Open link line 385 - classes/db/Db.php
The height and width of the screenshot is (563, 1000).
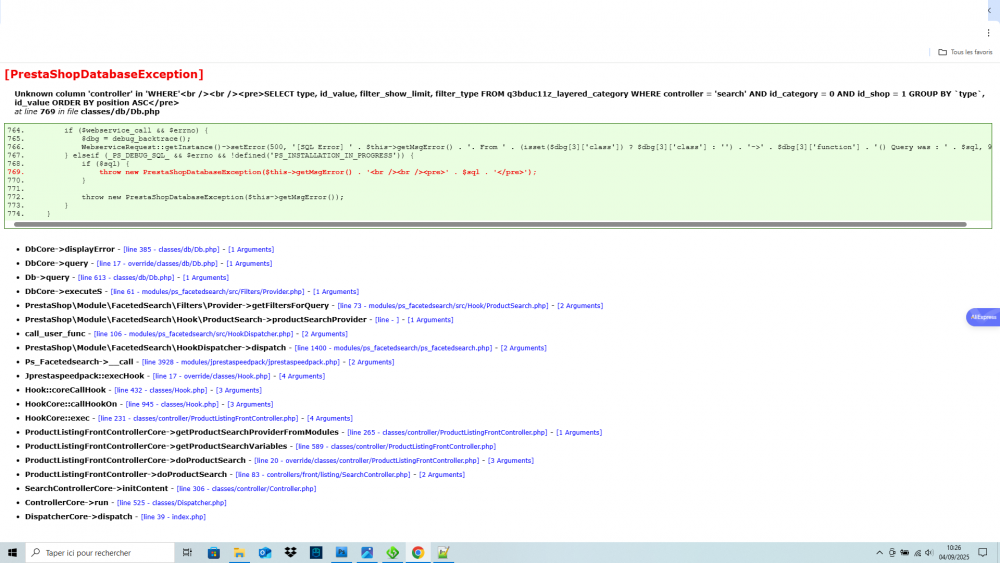point(171,249)
